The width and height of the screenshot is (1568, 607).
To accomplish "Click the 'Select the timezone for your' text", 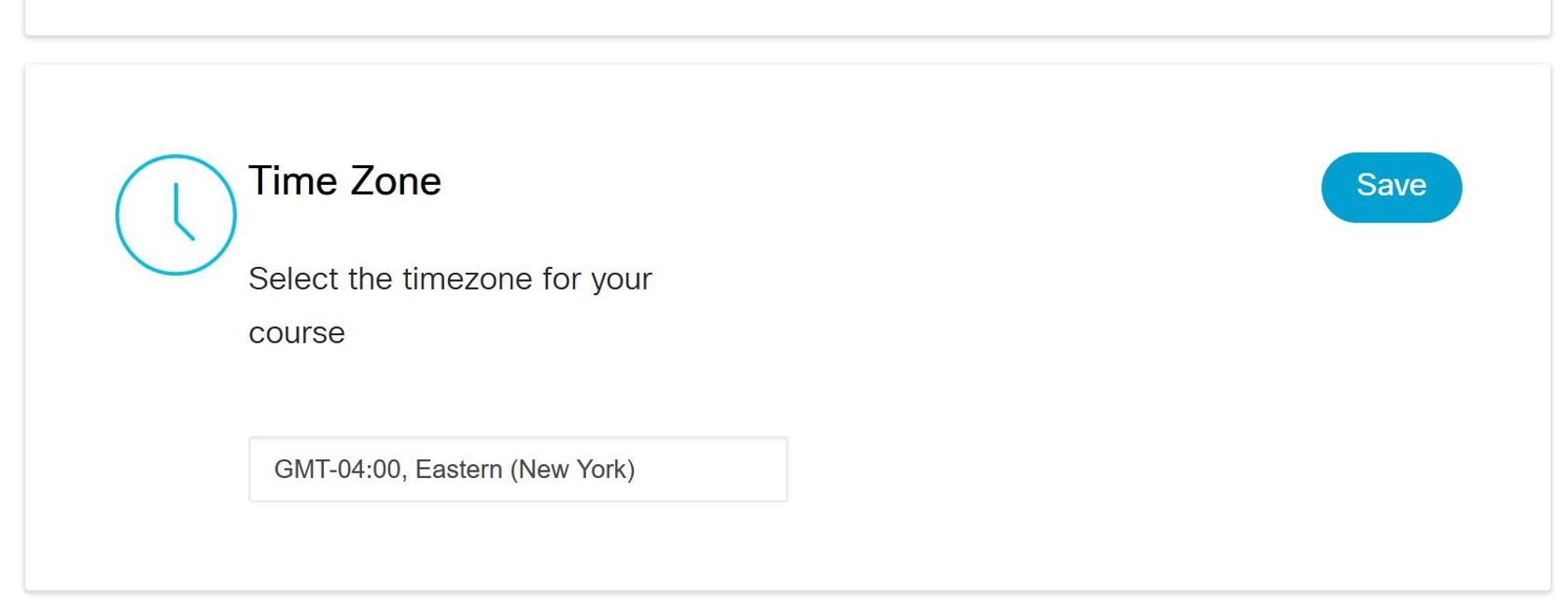I will pyautogui.click(x=450, y=278).
